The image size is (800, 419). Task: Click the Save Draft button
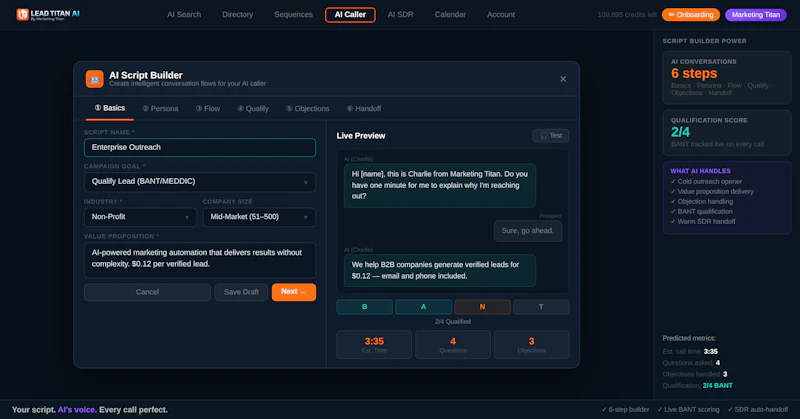(x=241, y=292)
